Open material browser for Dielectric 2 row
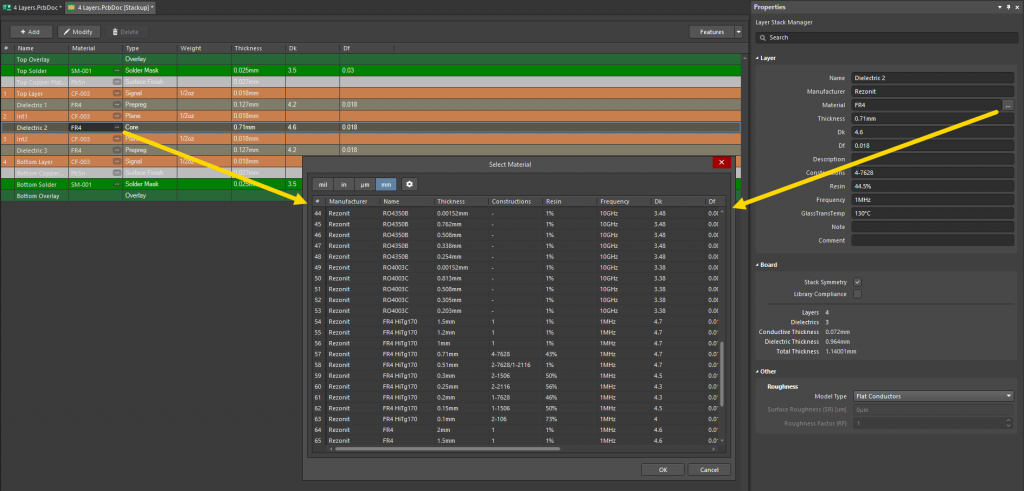 click(118, 127)
